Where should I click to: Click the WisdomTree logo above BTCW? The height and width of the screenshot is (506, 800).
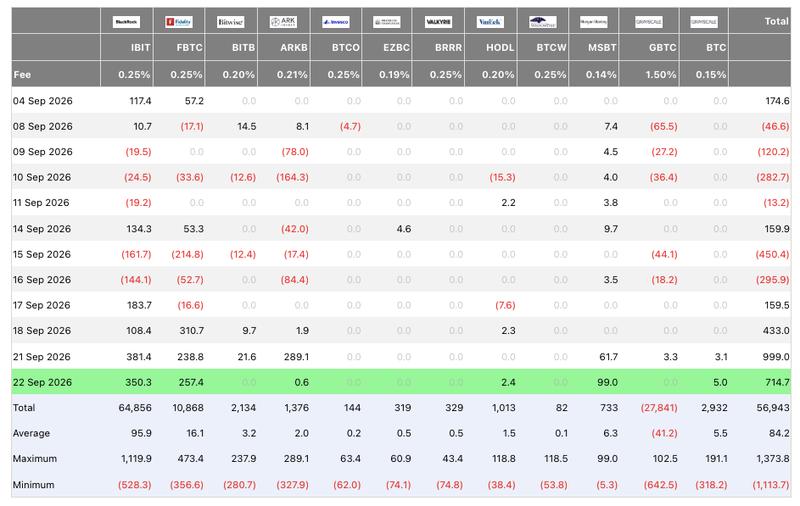[x=543, y=22]
